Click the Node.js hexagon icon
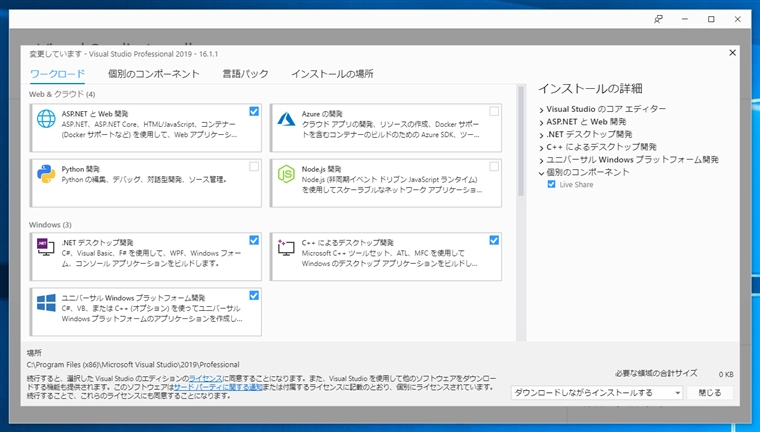This screenshot has width=760, height=432. click(286, 174)
